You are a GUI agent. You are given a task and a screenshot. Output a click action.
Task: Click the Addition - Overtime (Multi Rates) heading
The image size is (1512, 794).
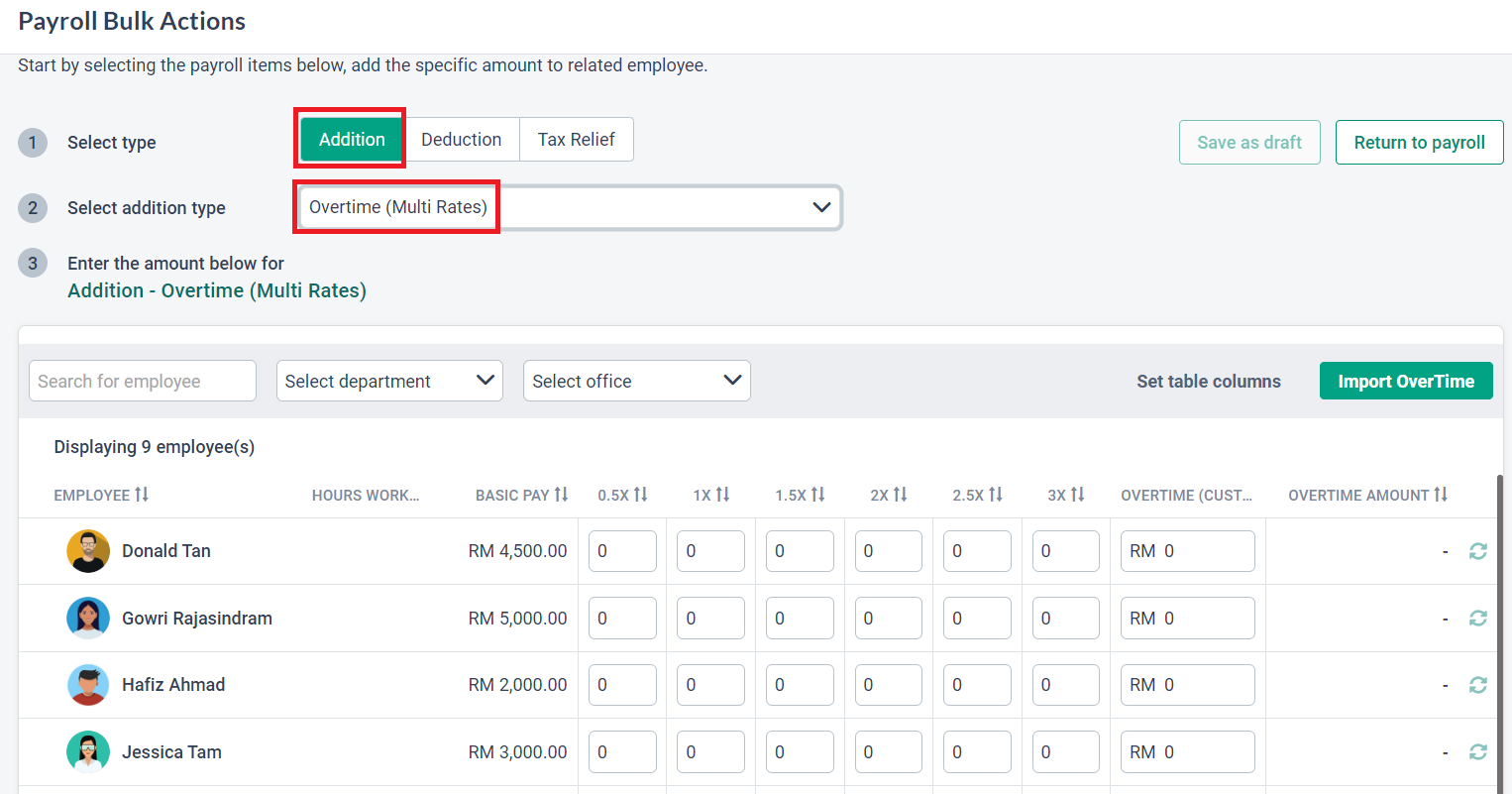tap(217, 290)
